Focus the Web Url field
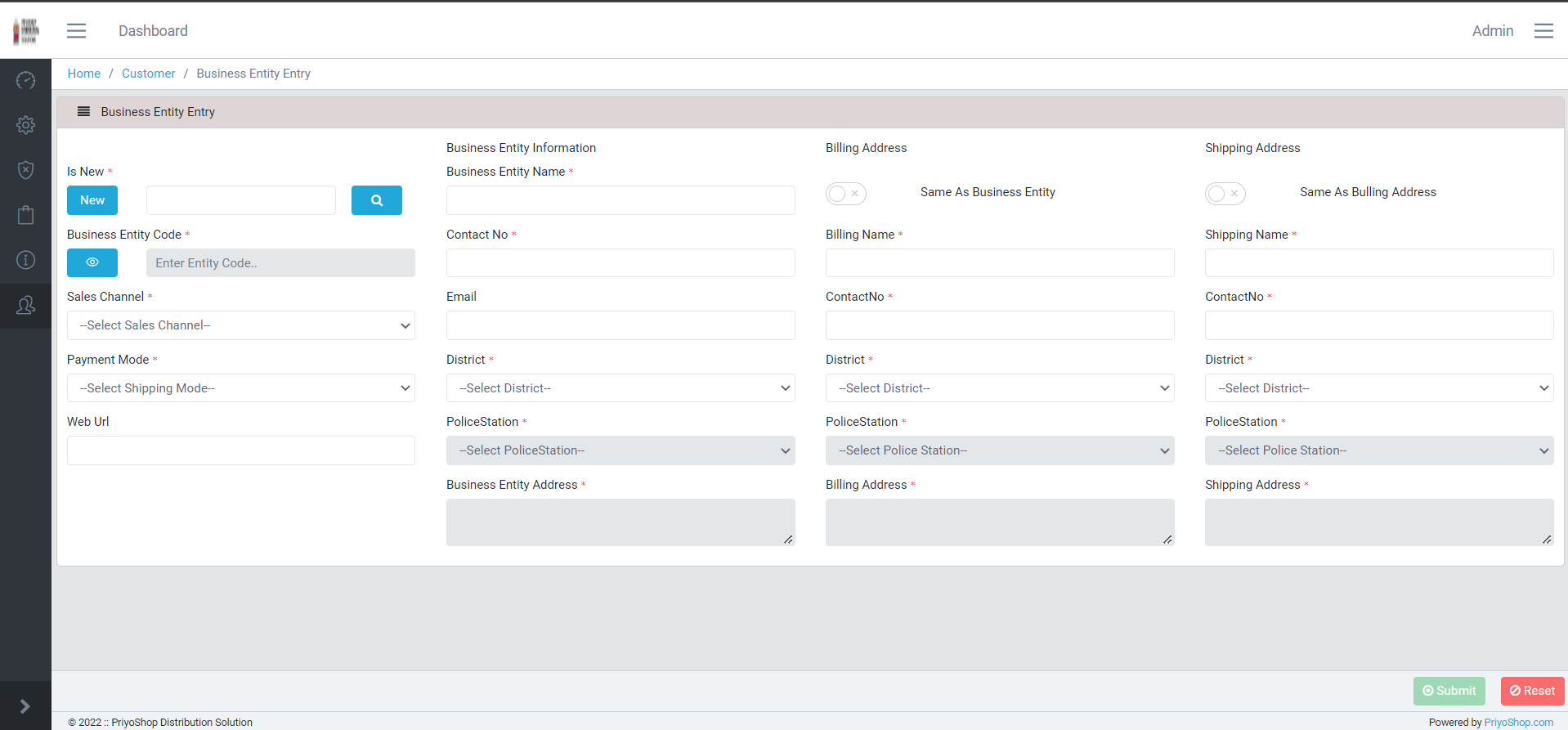 coord(241,450)
